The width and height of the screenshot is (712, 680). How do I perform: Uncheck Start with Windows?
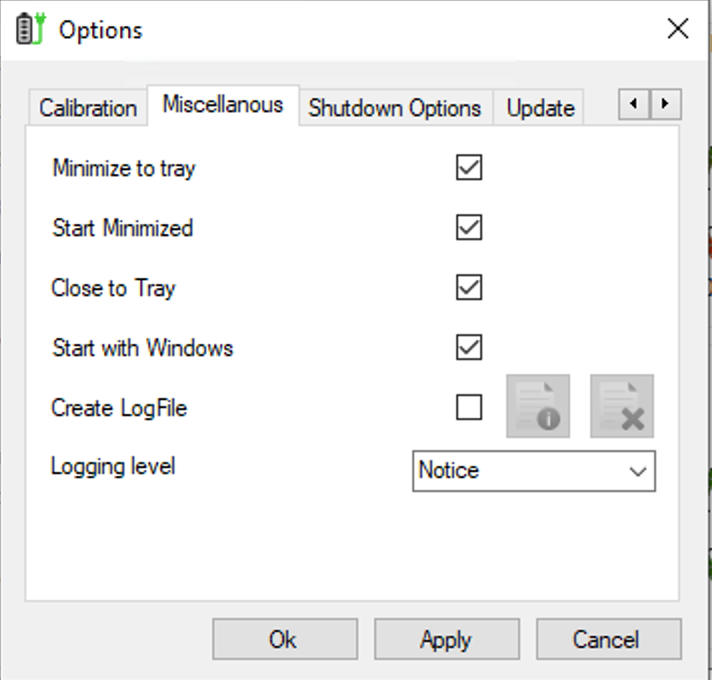(x=469, y=347)
